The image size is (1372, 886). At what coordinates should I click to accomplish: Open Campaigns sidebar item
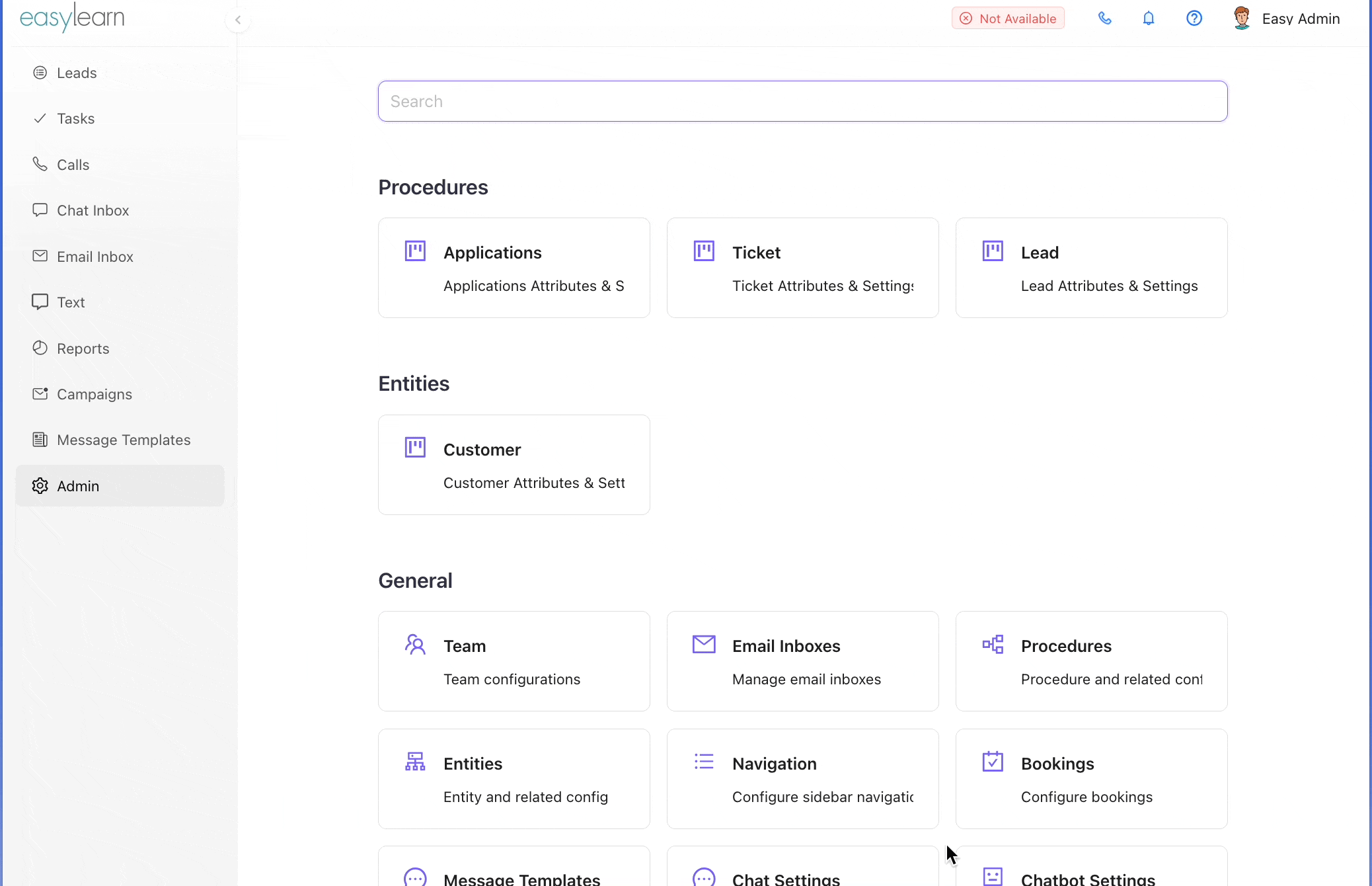coord(94,394)
